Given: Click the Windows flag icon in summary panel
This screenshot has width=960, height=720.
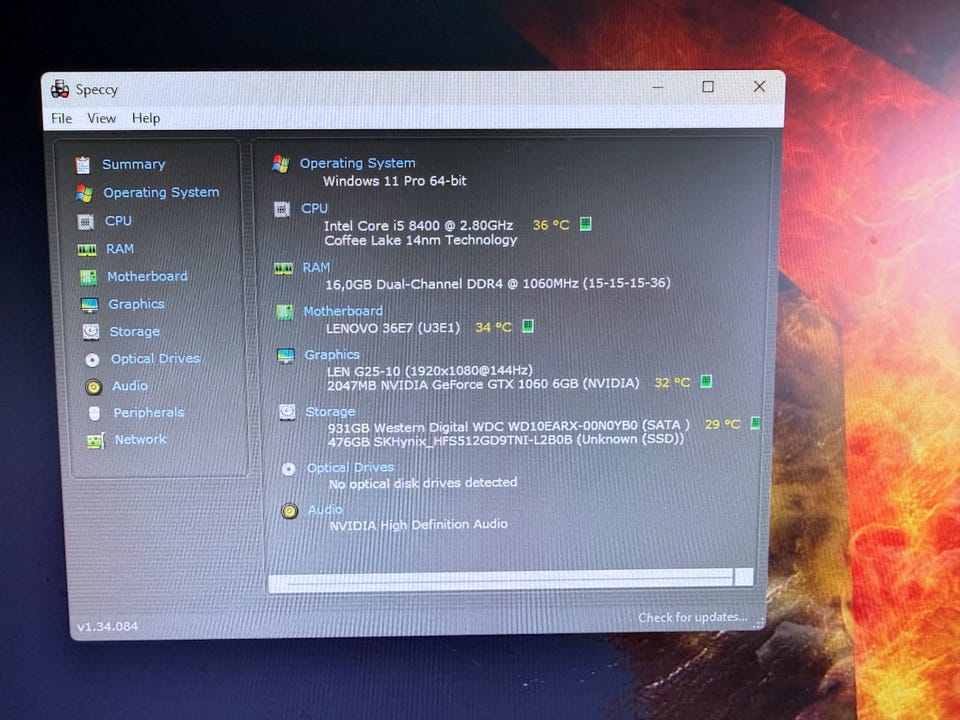Looking at the screenshot, I should (x=280, y=163).
